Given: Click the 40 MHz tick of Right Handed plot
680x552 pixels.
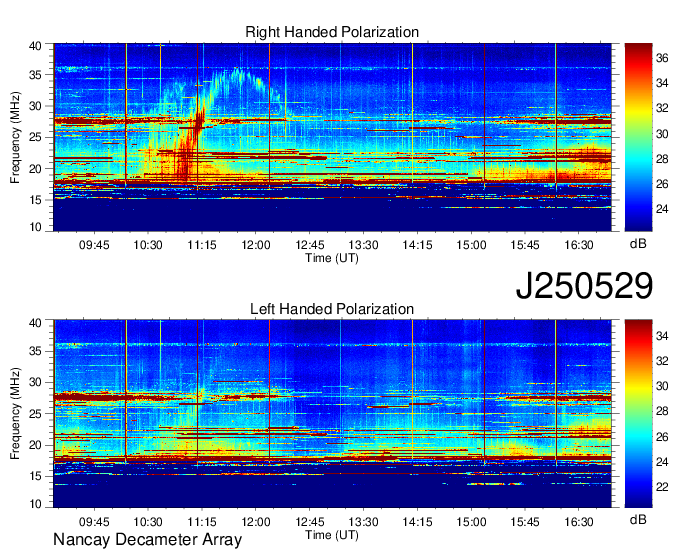Looking at the screenshot, I should [35, 46].
